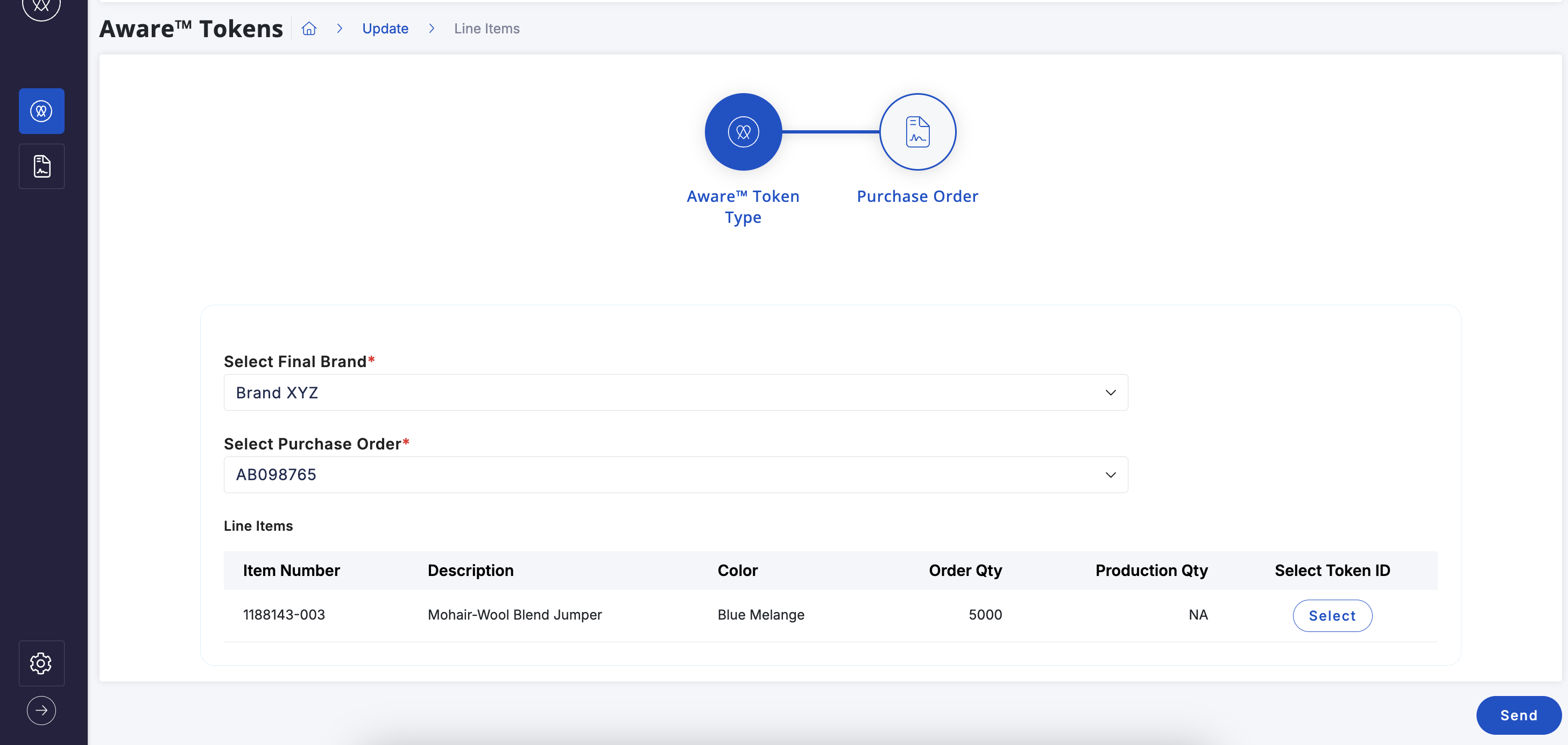Click chevron arrow on AB098765 field
The height and width of the screenshot is (745, 1568).
[x=1111, y=475]
